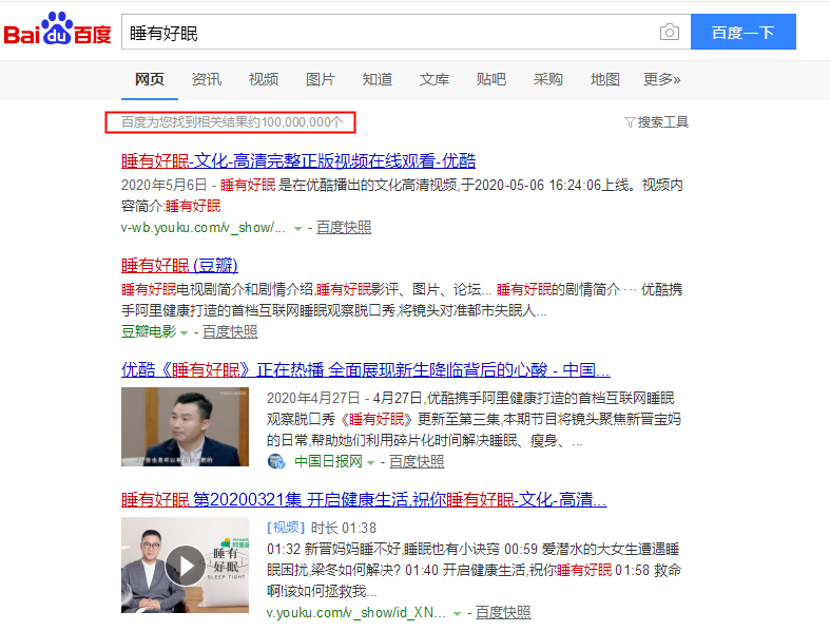830x630 pixels.
Task: Open 百度快照 for 中国日报网 result
Action: (x=417, y=462)
